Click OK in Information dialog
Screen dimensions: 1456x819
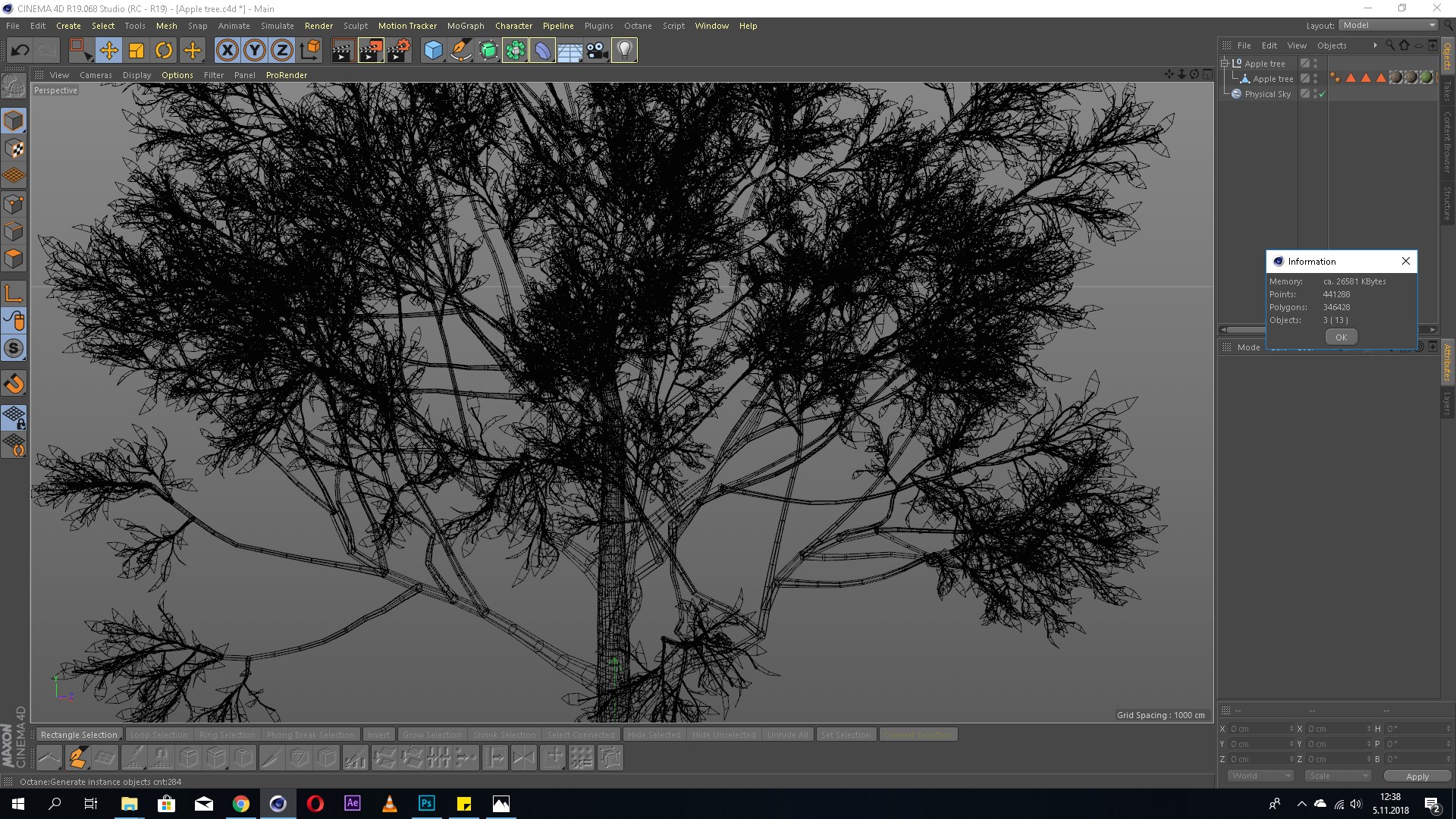1341,337
